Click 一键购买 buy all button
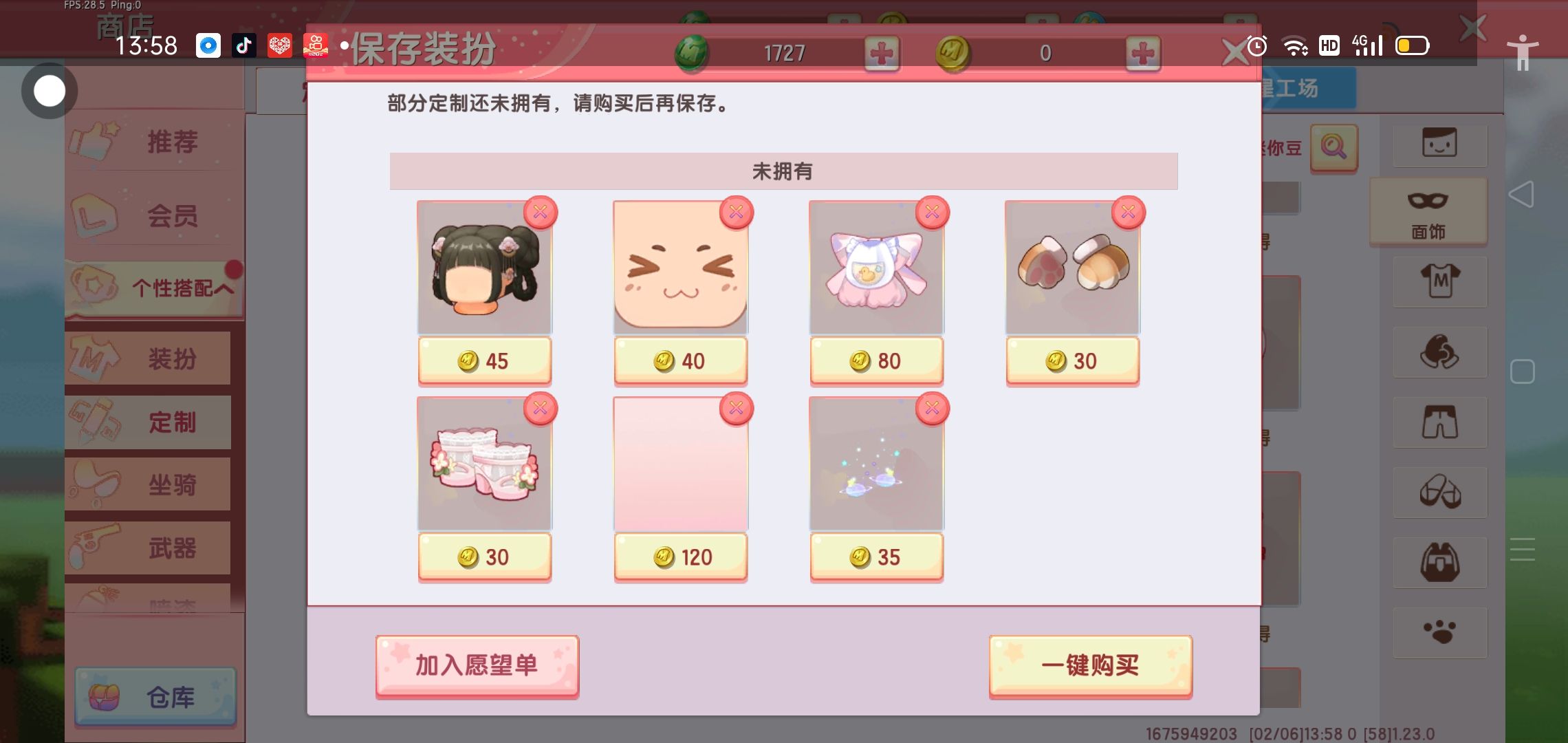Screen dimensions: 1568x743 (1090, 666)
